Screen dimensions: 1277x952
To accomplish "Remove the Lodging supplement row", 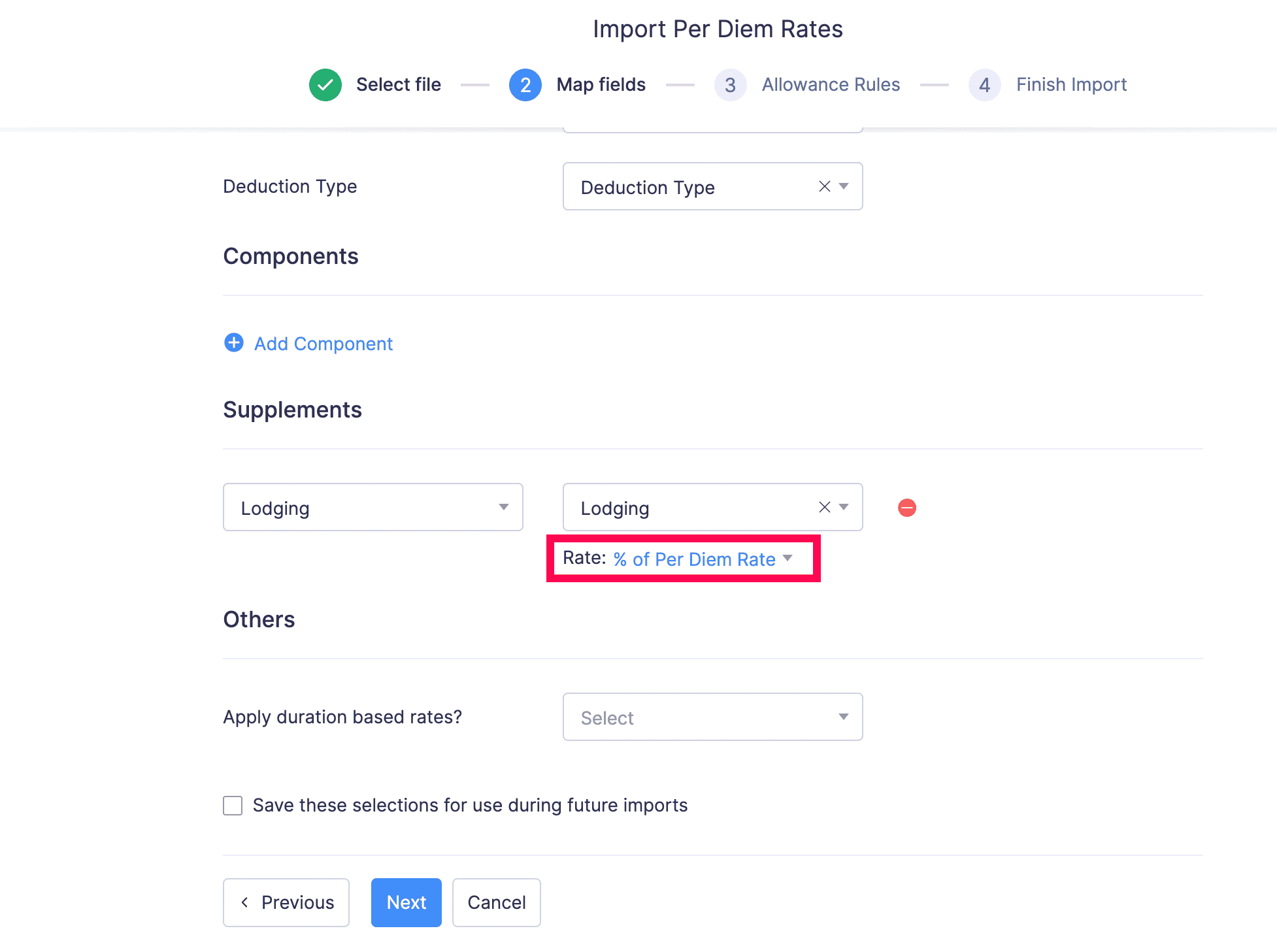I will (906, 508).
